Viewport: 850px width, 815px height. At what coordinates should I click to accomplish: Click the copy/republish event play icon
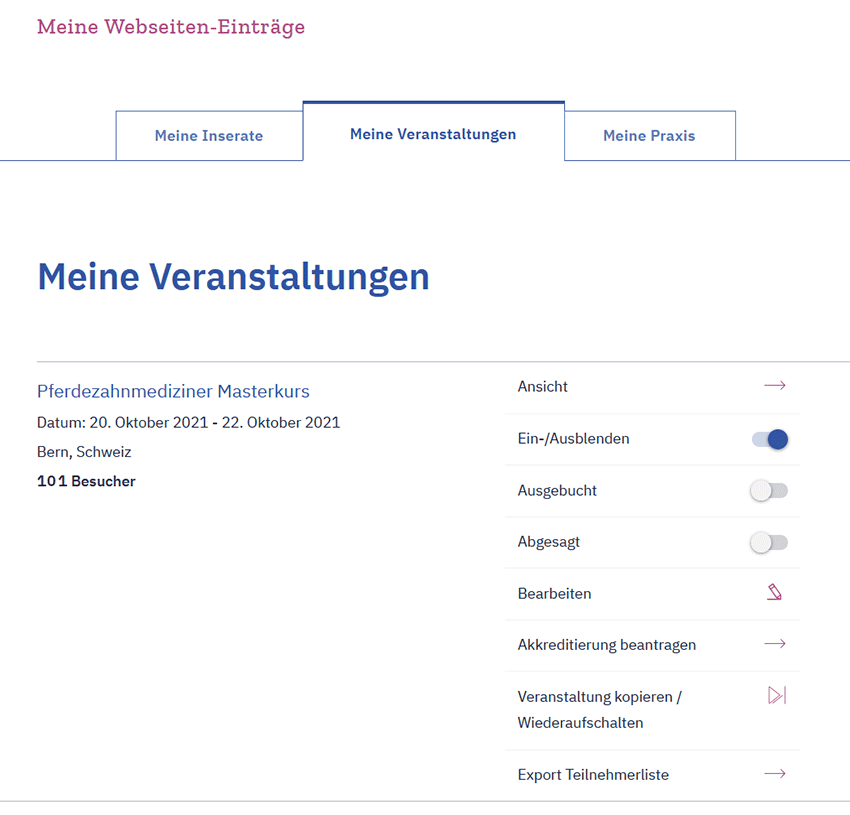[776, 695]
